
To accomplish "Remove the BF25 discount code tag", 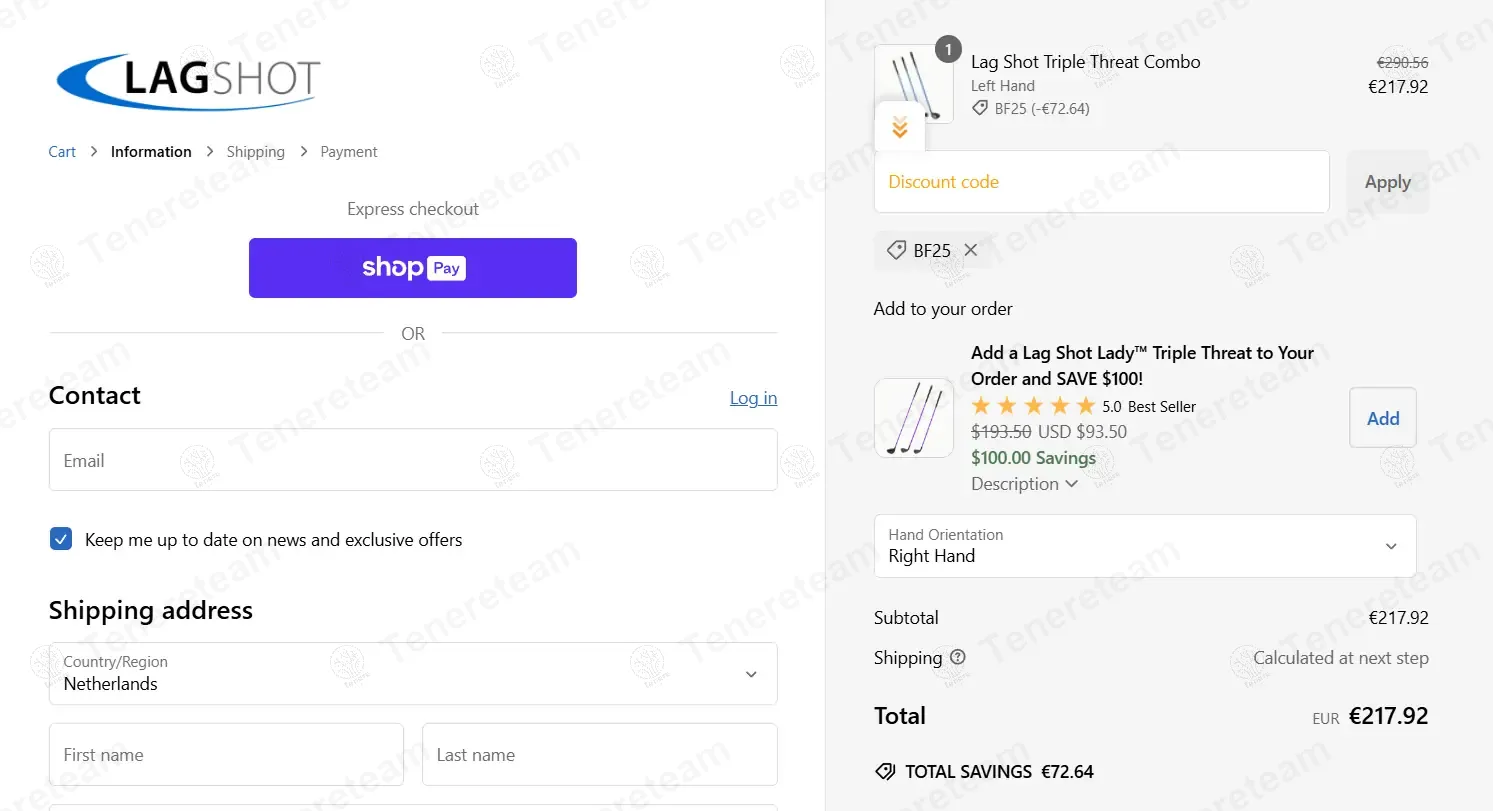I will coord(971,250).
